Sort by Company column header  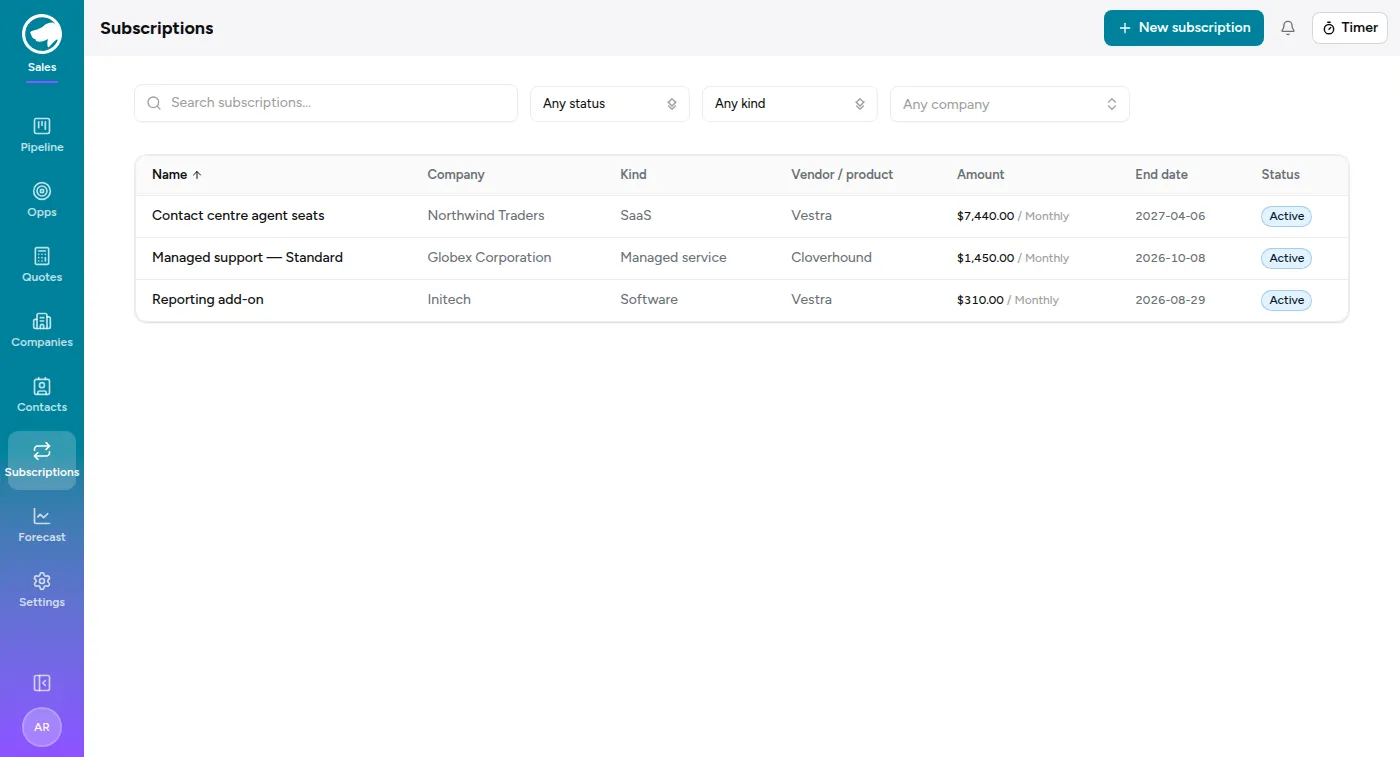click(x=456, y=174)
